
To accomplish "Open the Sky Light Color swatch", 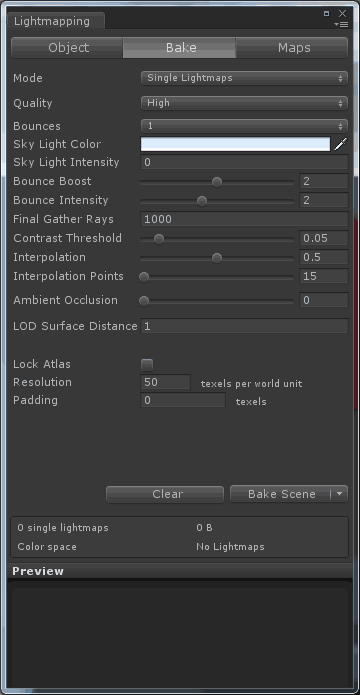I will click(235, 144).
